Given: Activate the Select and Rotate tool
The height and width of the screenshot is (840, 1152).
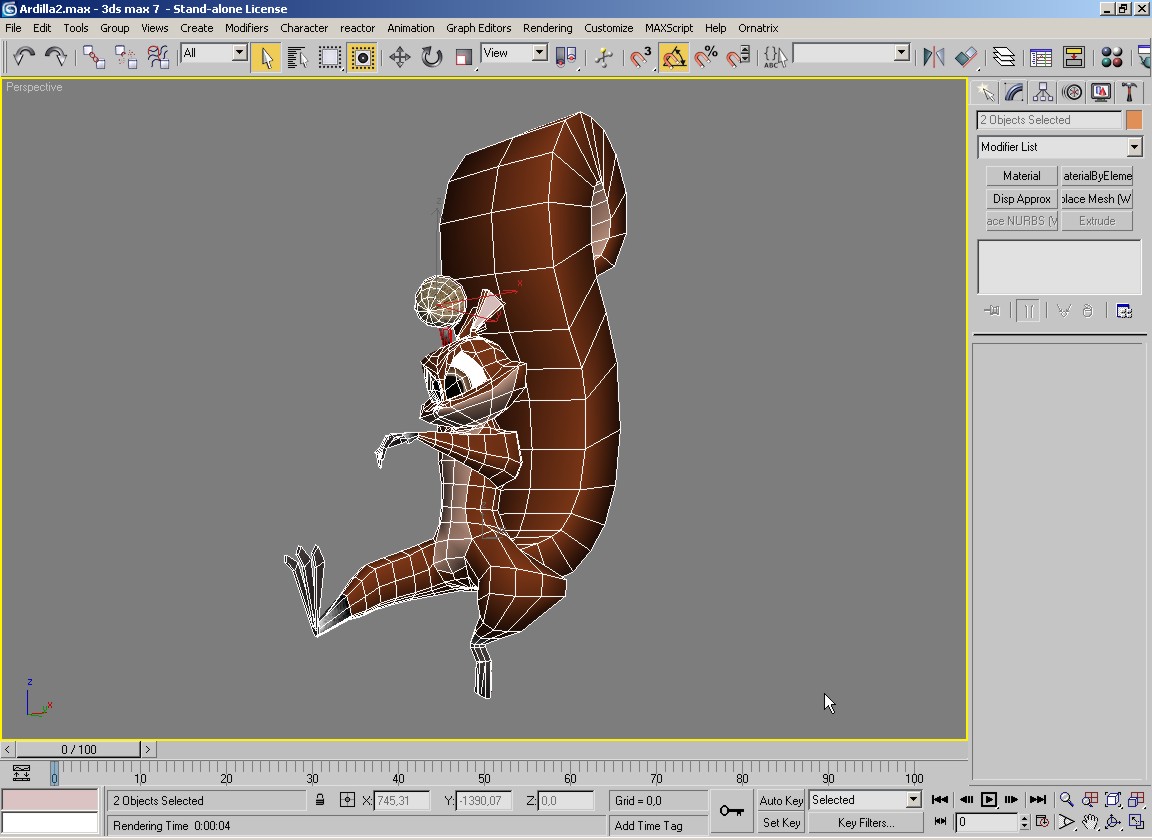Looking at the screenshot, I should pyautogui.click(x=432, y=57).
